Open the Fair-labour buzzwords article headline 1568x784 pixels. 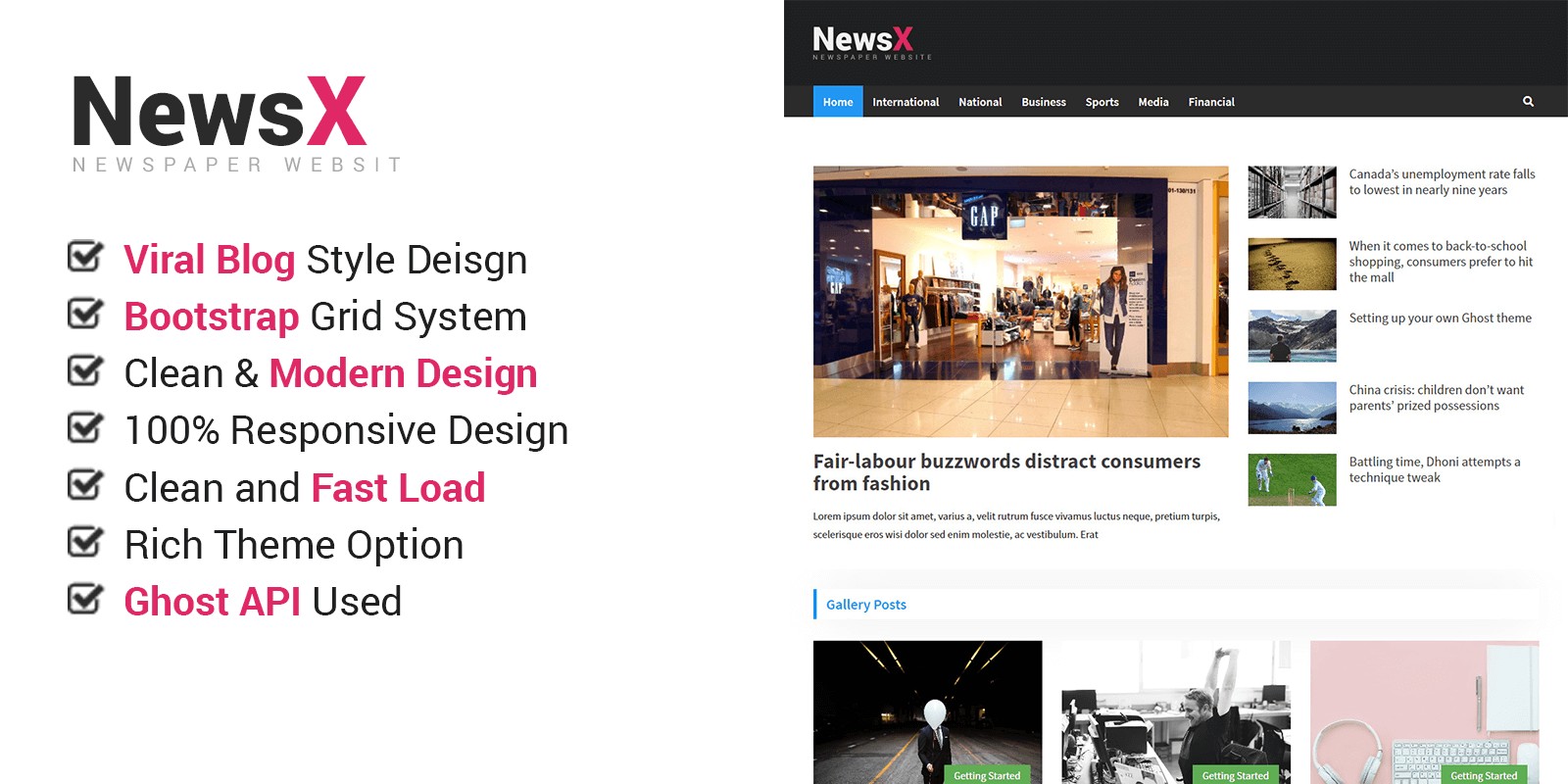point(1006,472)
